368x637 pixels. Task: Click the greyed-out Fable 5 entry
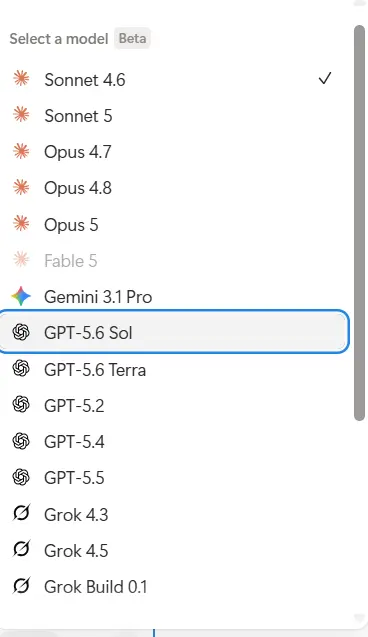(x=174, y=260)
